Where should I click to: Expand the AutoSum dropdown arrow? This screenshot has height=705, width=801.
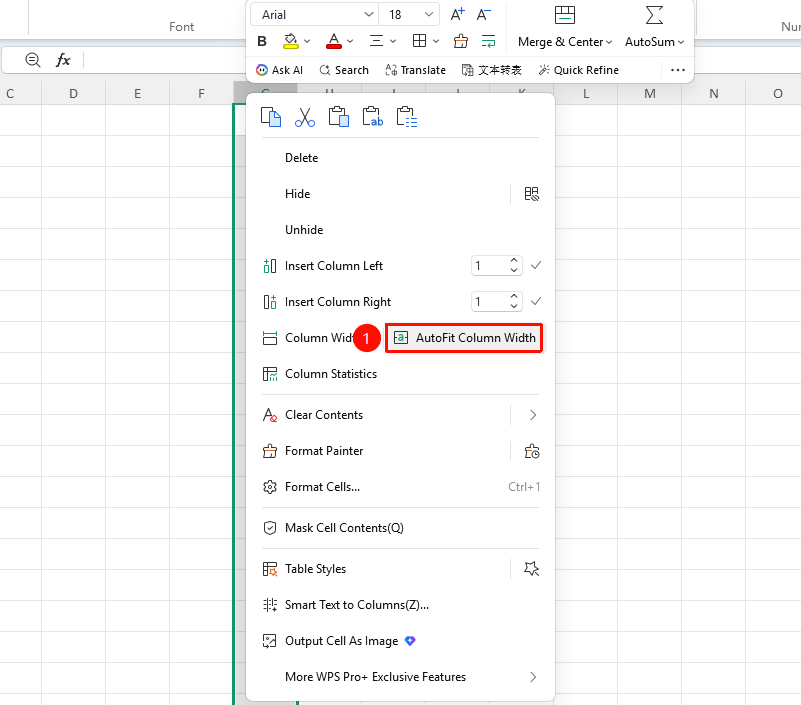coord(681,42)
